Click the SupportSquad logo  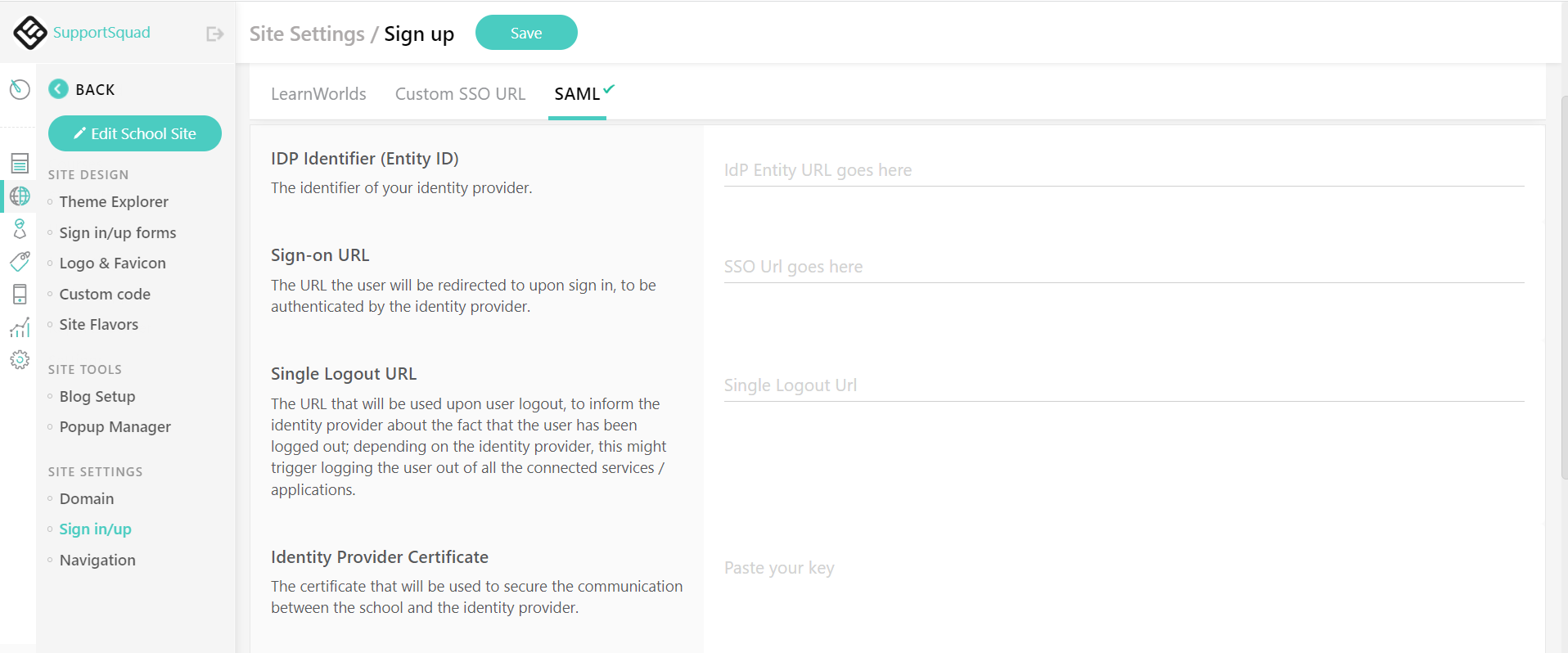tap(29, 33)
